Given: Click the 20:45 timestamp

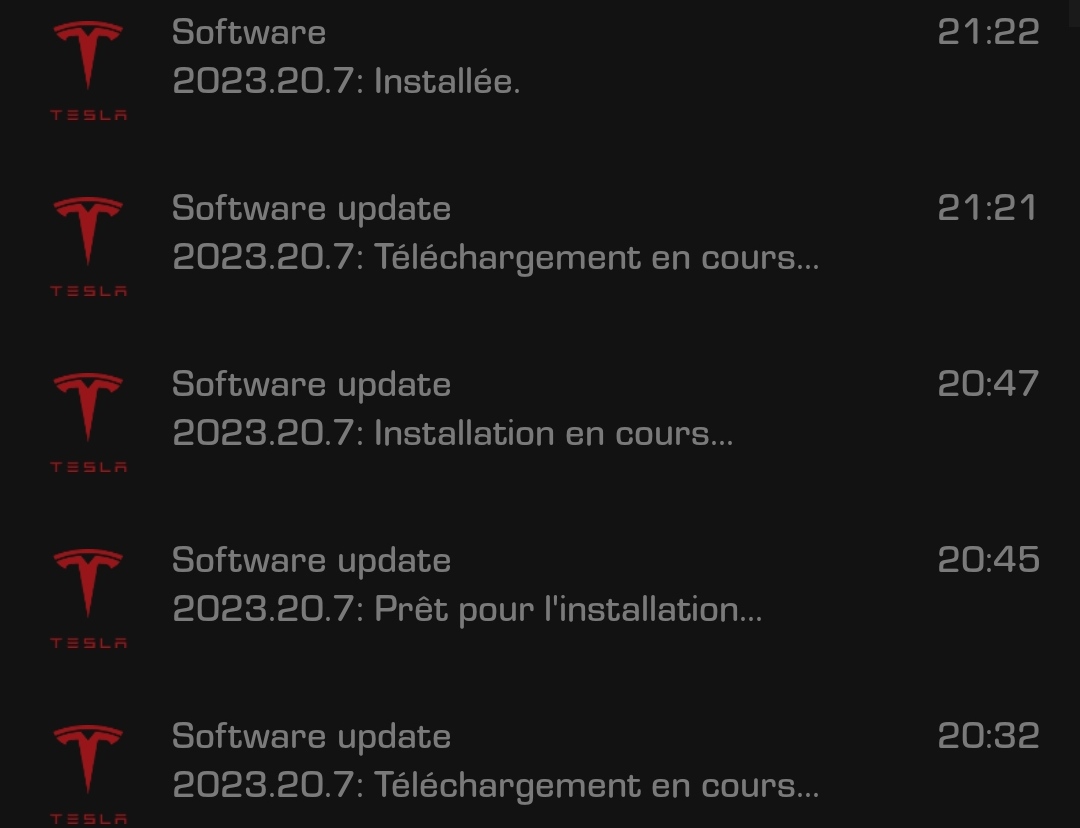Looking at the screenshot, I should [988, 560].
